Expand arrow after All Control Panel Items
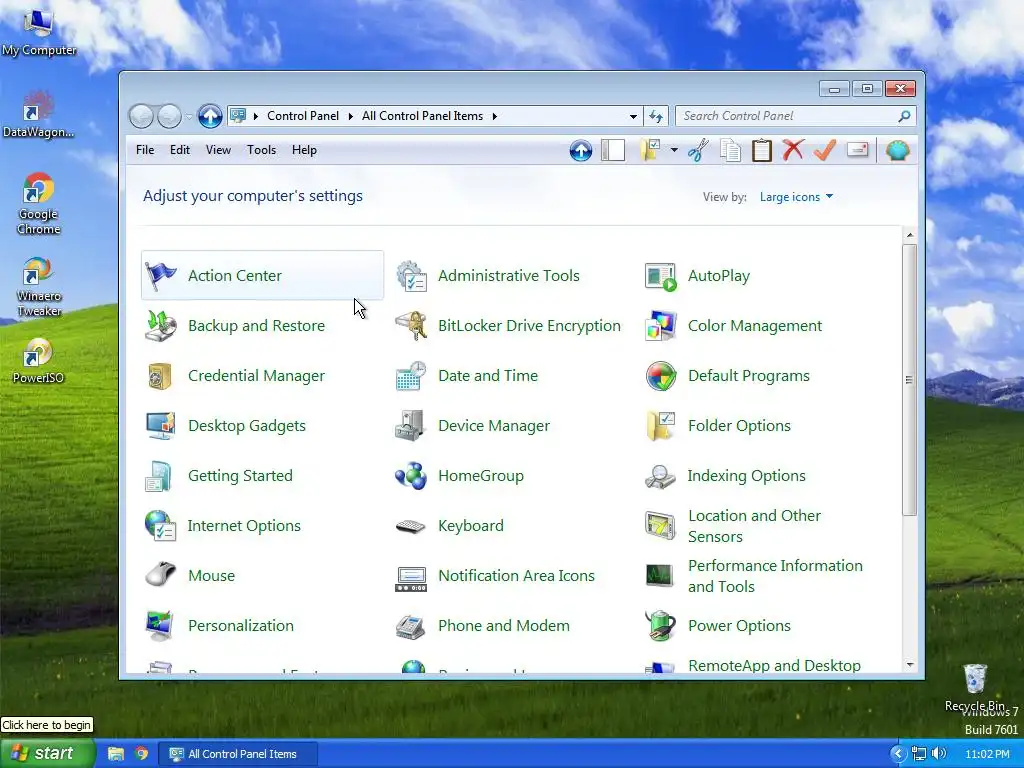The height and width of the screenshot is (768, 1024). coord(494,116)
